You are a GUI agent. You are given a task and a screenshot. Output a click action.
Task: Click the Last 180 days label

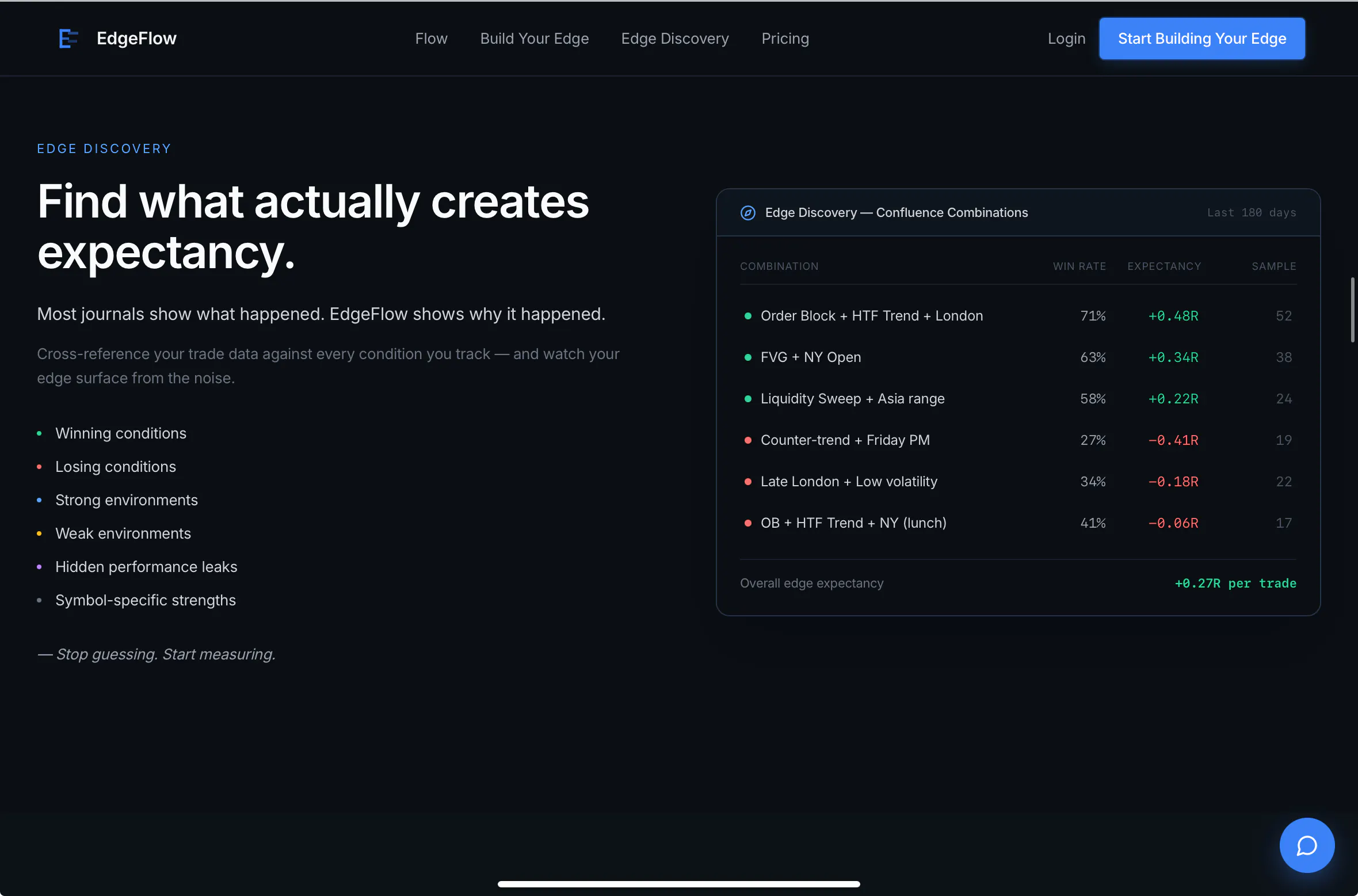tap(1252, 213)
